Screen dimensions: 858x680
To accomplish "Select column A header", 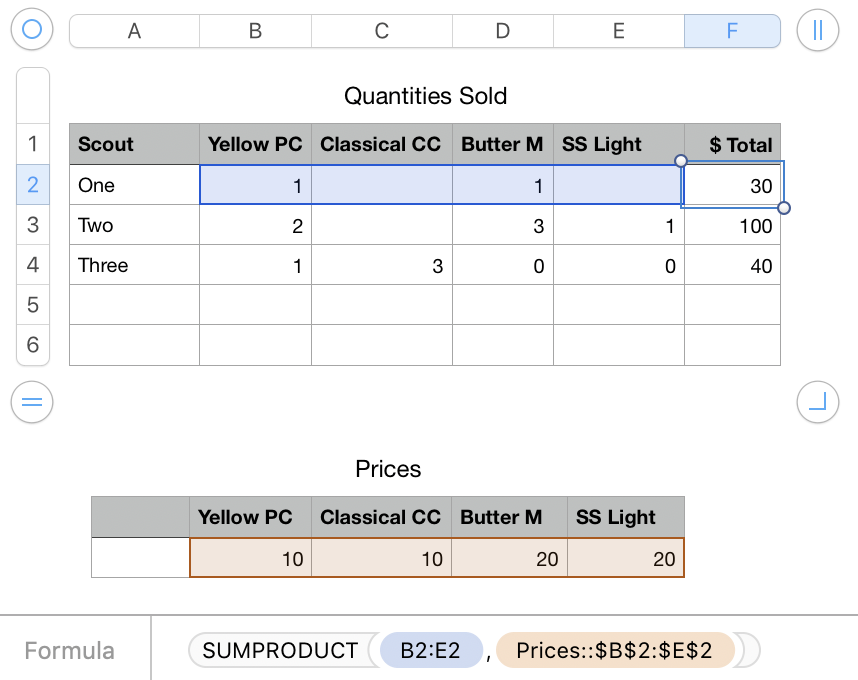I will pyautogui.click(x=134, y=31).
